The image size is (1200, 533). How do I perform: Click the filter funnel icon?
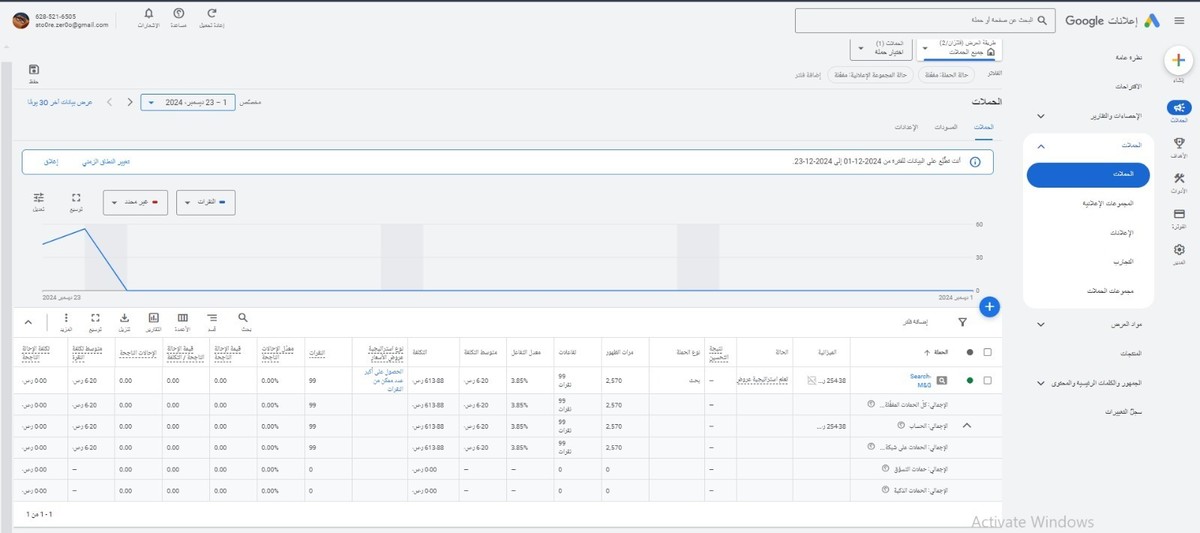tap(962, 322)
